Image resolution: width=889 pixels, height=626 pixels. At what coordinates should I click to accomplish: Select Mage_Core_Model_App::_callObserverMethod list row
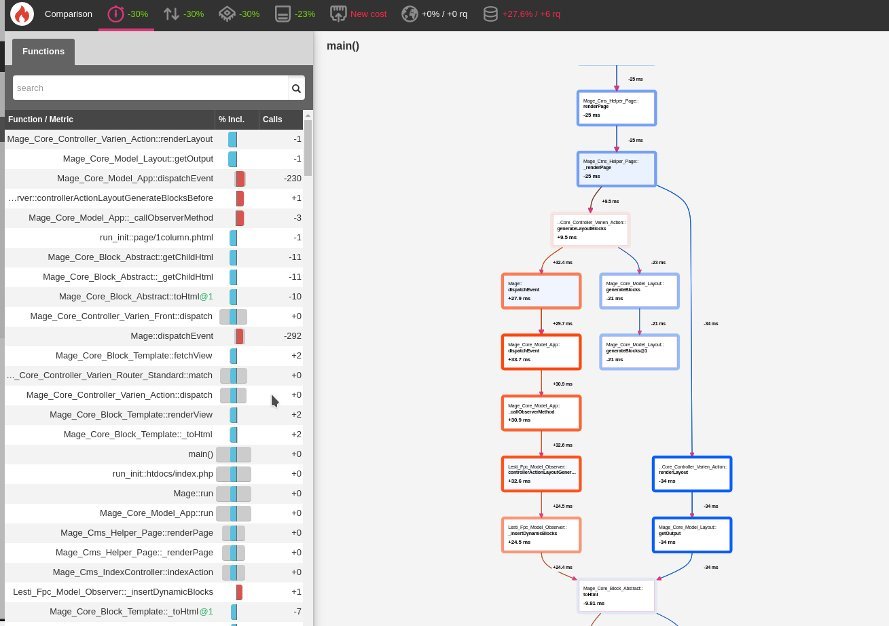(x=154, y=218)
